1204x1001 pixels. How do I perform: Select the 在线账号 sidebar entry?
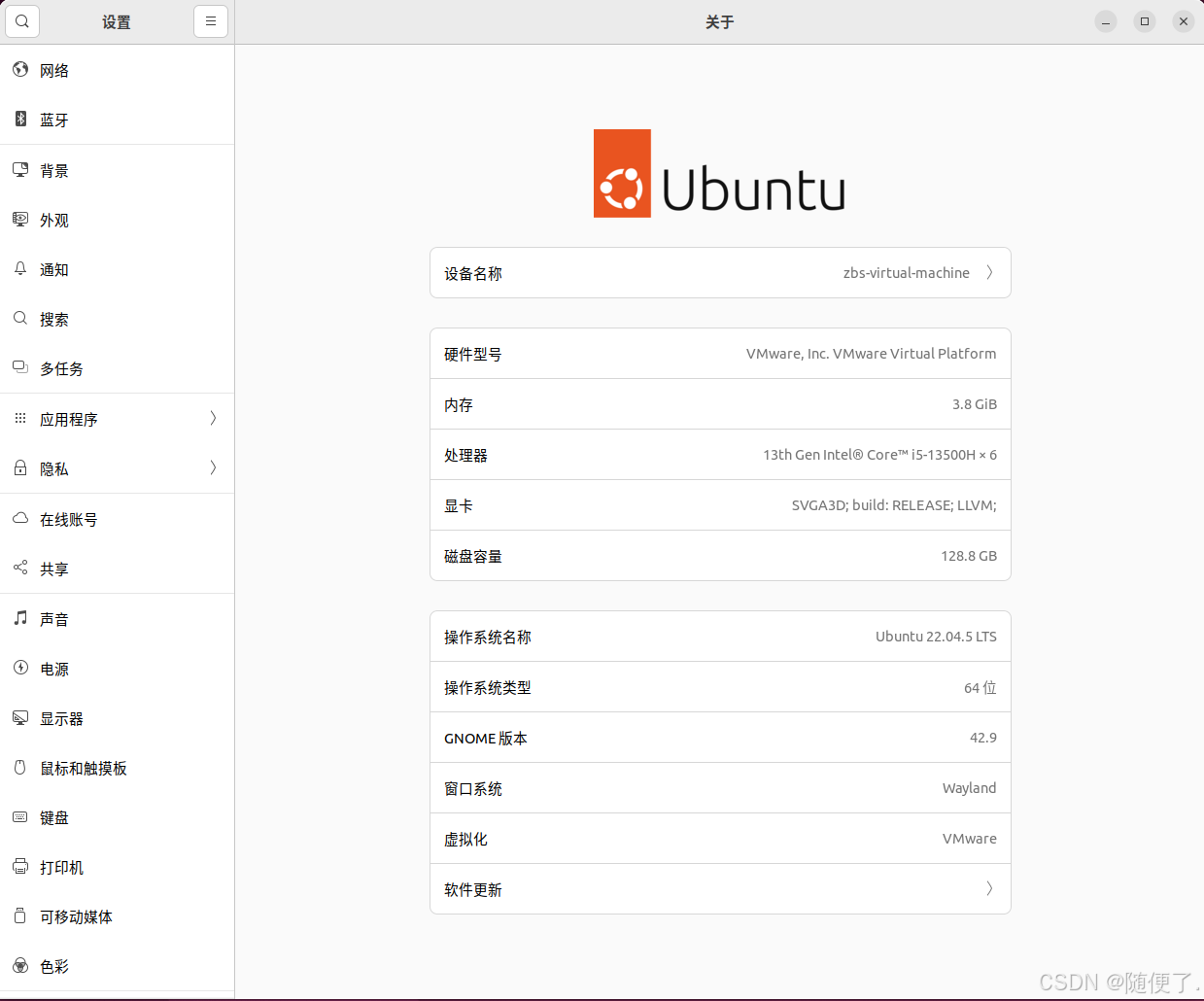click(117, 519)
